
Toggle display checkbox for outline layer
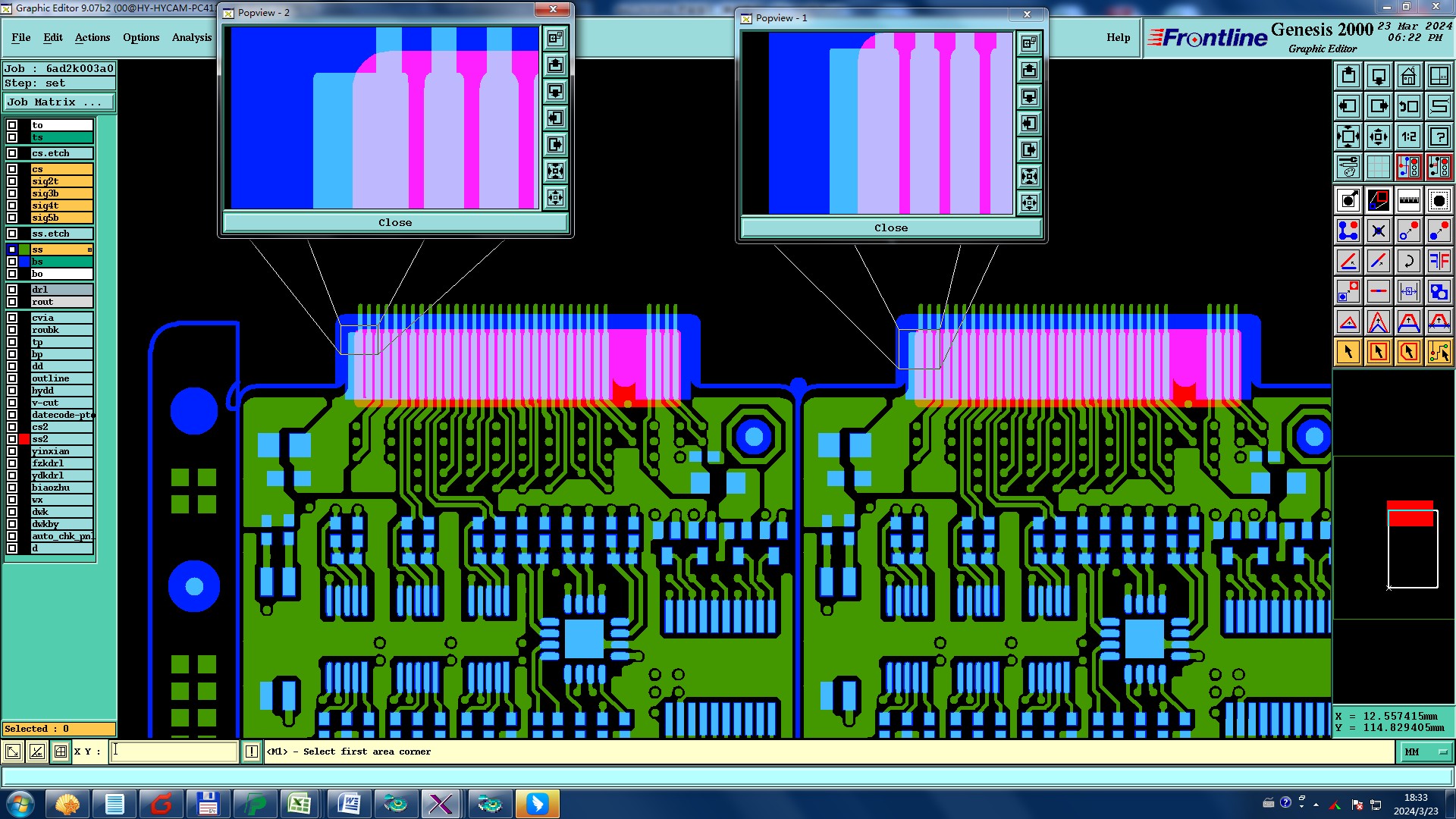click(x=12, y=378)
